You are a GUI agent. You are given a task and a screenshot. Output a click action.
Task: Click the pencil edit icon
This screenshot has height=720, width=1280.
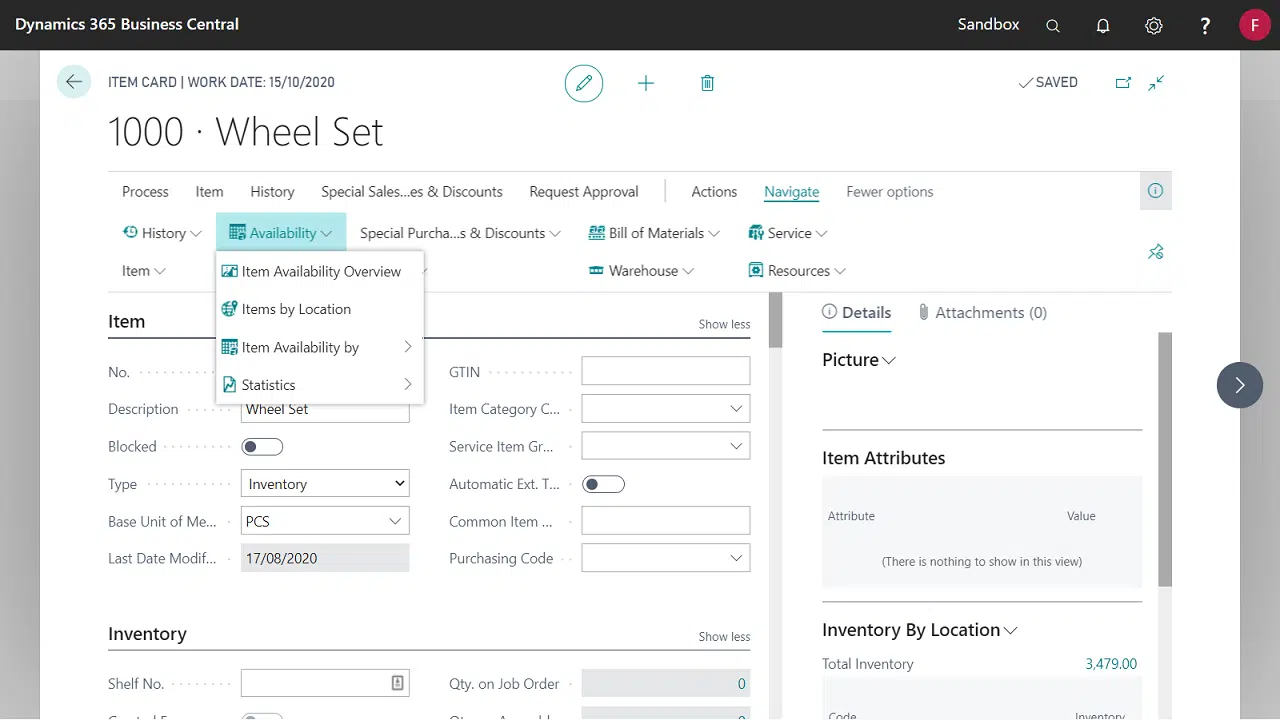(x=584, y=83)
